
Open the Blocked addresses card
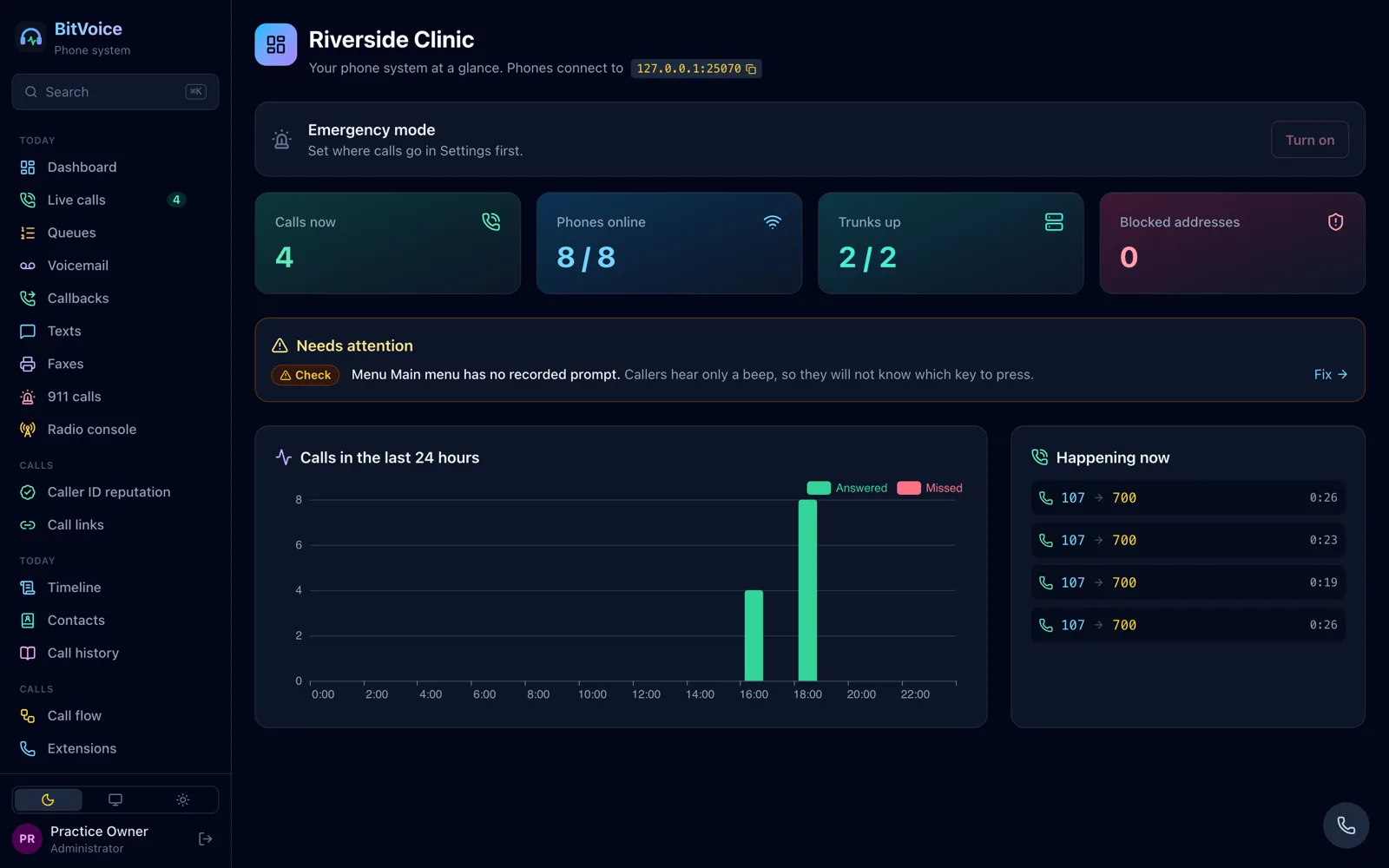[x=1232, y=243]
